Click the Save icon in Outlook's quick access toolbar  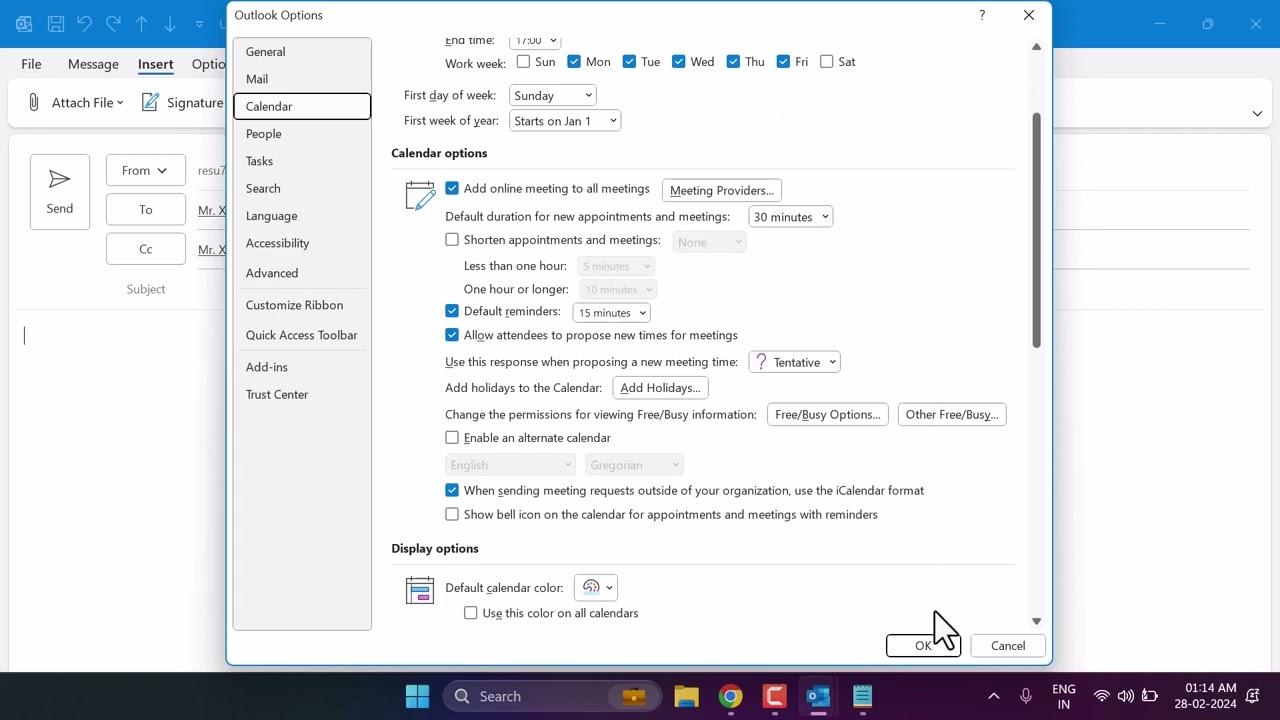point(56,23)
